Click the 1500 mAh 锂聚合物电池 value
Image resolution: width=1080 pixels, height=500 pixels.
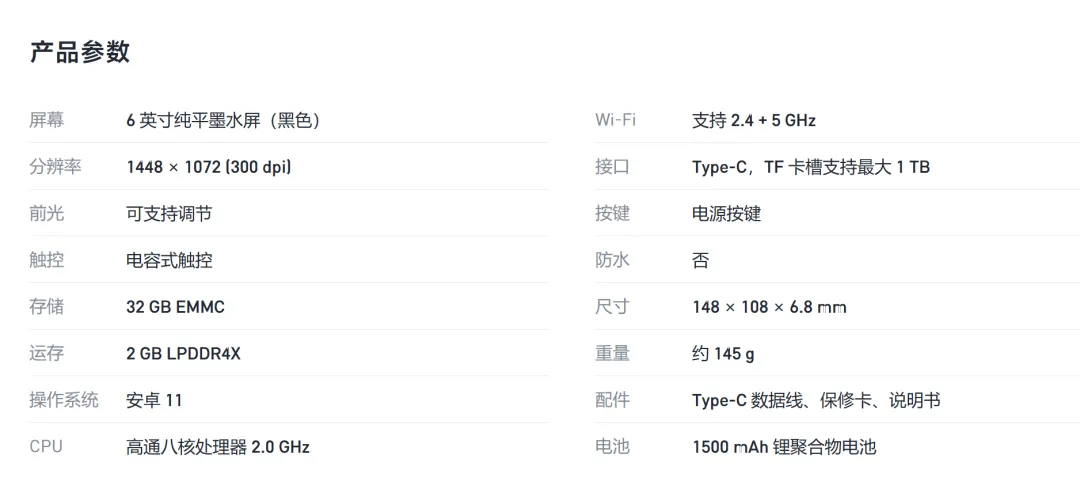[784, 447]
